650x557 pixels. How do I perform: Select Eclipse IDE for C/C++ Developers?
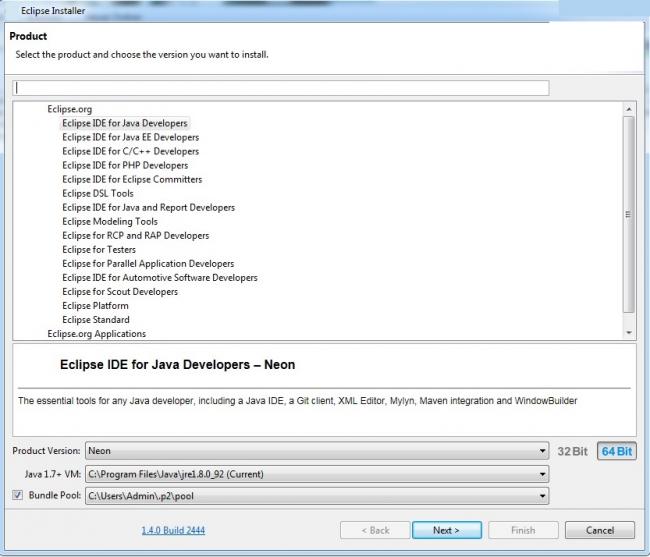point(131,151)
